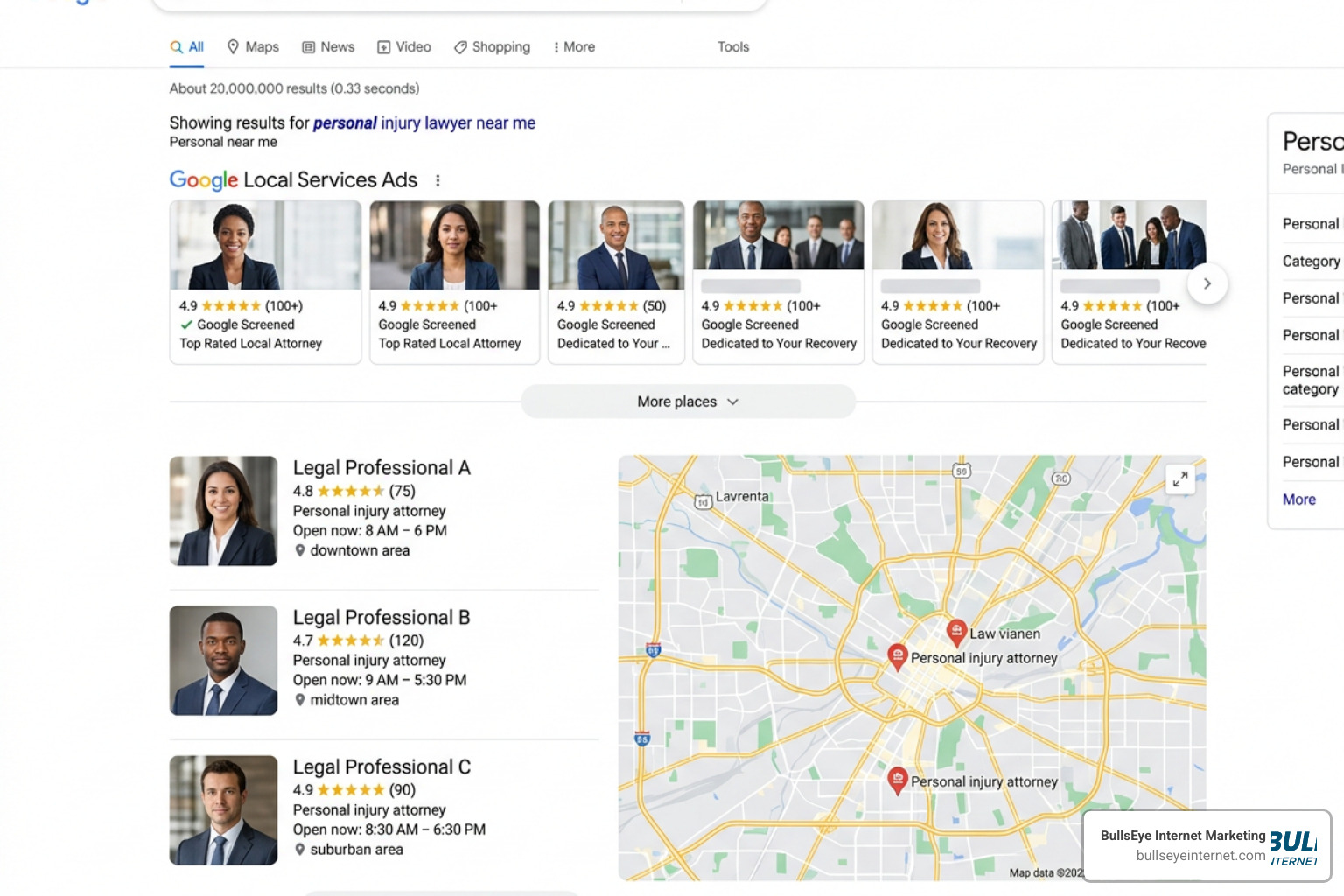Click 'Open now: 8:30 AM – 6:30 PM' hours text

point(389,830)
